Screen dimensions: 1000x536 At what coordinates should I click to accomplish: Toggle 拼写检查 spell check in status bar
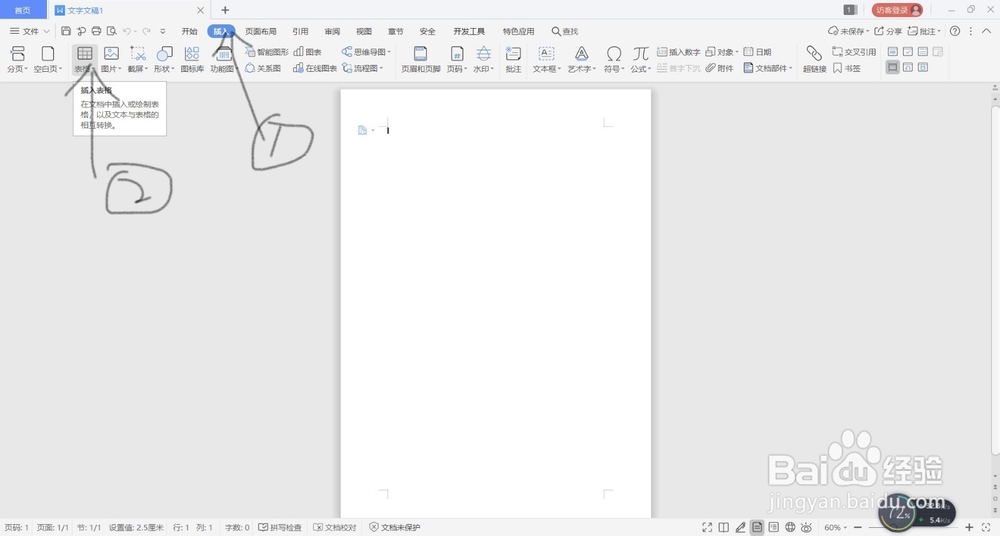point(280,527)
